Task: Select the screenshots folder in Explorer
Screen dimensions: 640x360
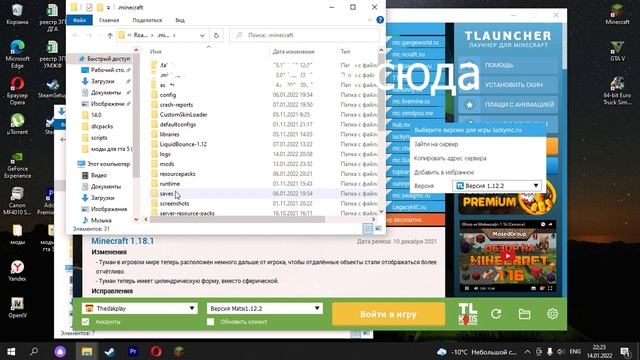Action: (174, 203)
